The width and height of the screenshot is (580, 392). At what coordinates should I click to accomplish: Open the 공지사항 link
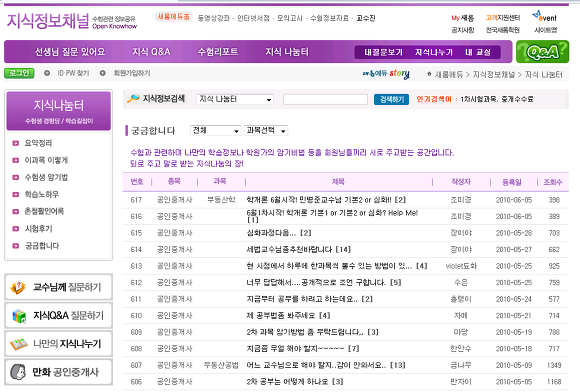[x=462, y=30]
